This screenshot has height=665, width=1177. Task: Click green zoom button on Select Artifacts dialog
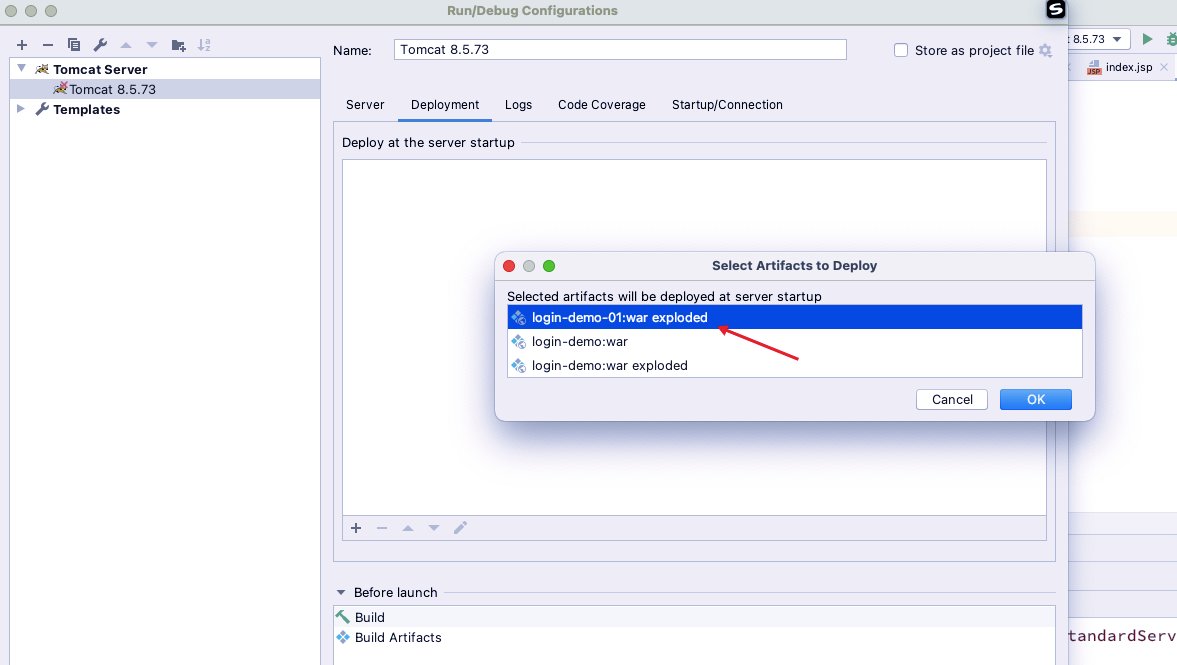[549, 266]
